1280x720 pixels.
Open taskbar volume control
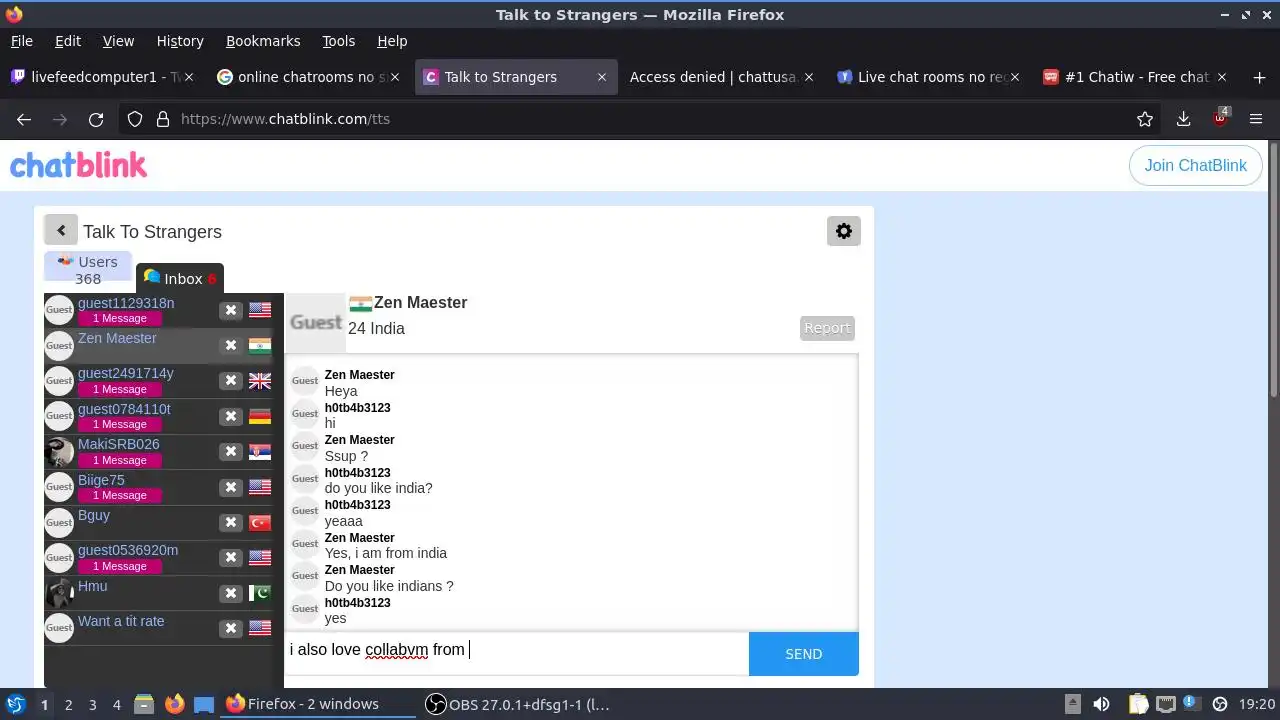pos(1101,704)
